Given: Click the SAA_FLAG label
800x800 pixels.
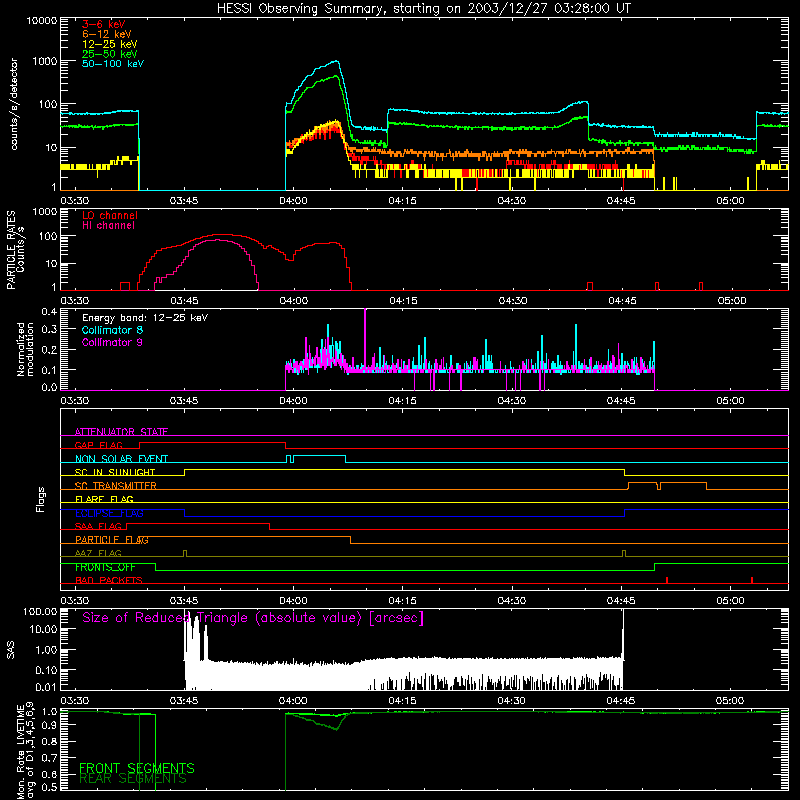Looking at the screenshot, I should point(98,526).
